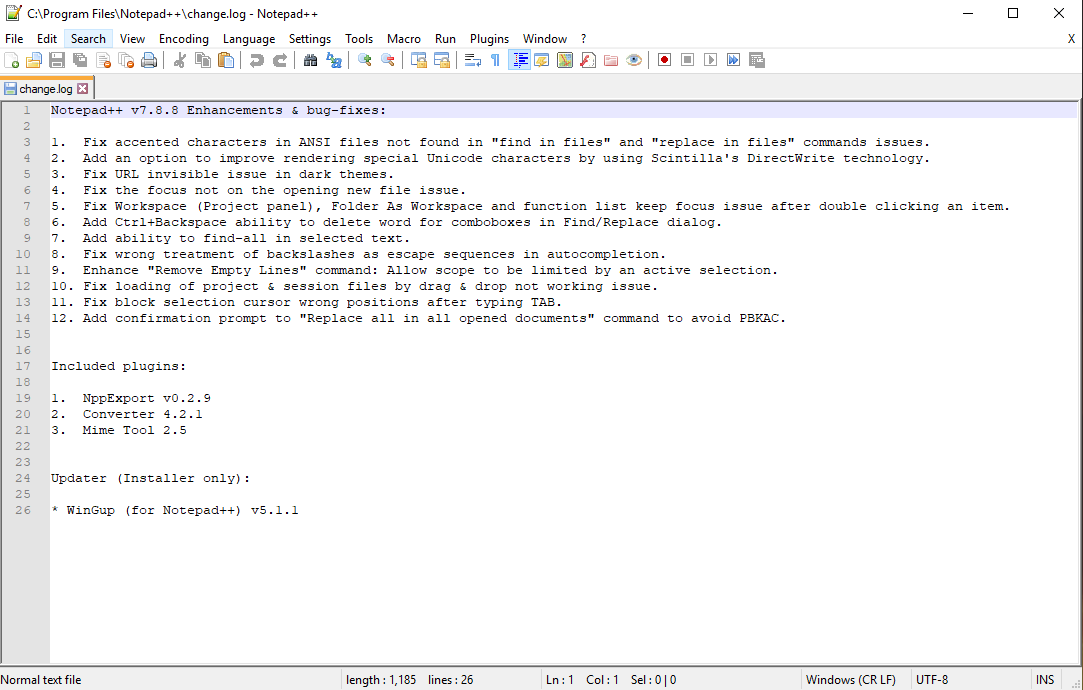Click the Copy icon in toolbar

click(203, 60)
